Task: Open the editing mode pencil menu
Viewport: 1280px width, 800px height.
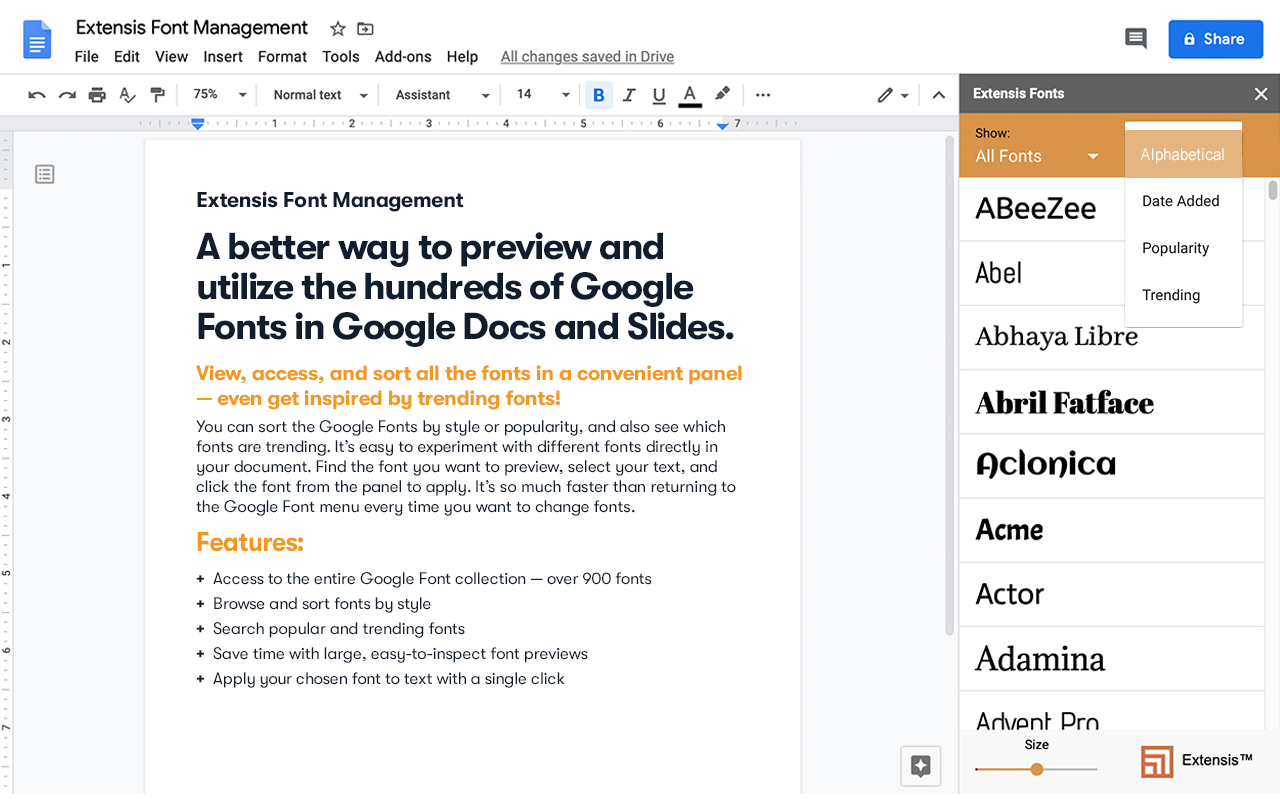Action: (893, 95)
